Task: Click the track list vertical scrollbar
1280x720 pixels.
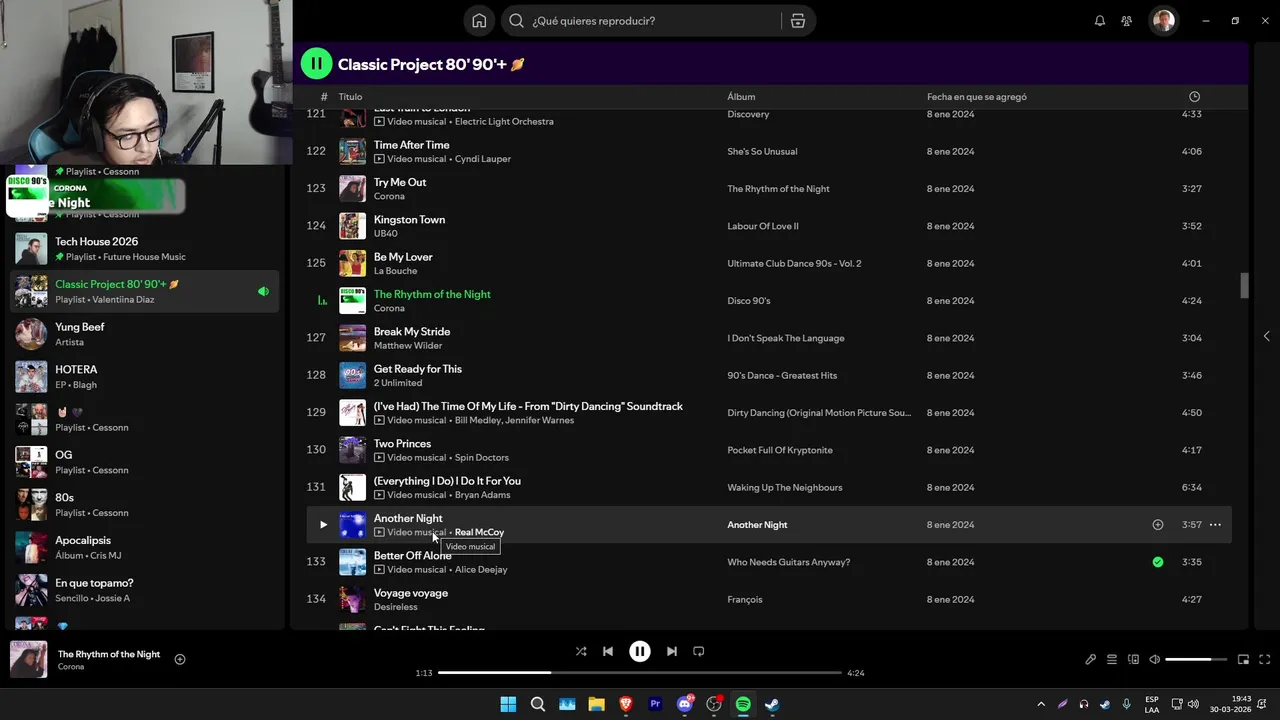Action: coord(1244,286)
